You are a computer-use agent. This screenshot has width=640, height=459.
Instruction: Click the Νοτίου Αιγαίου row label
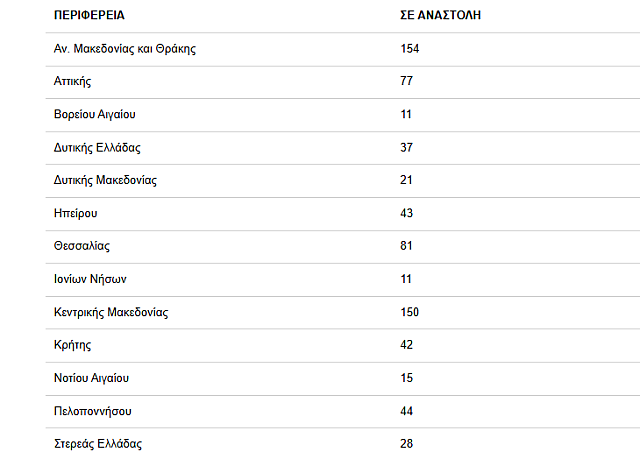[91, 378]
